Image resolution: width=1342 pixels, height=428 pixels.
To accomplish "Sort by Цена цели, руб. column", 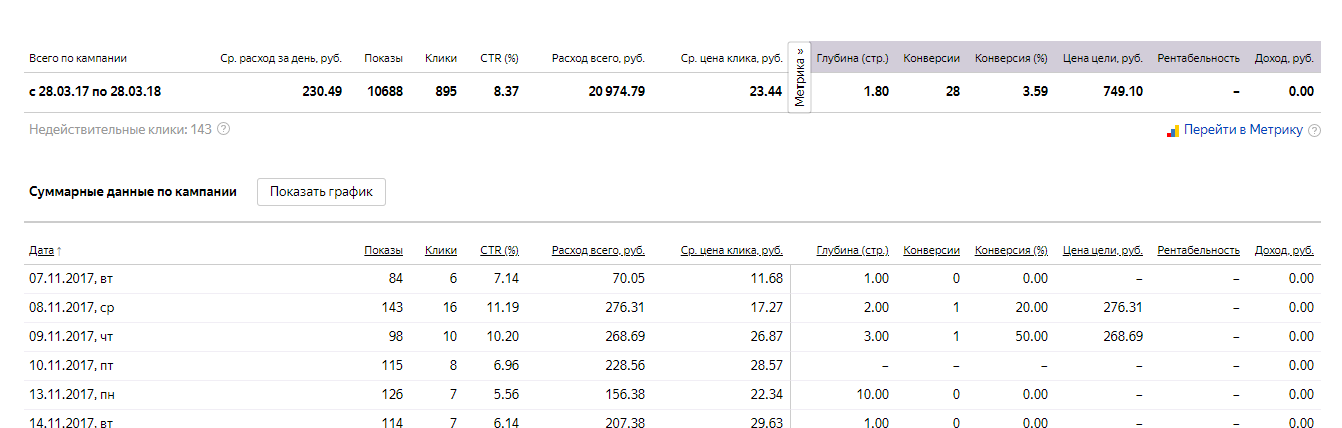I will pyautogui.click(x=1103, y=250).
